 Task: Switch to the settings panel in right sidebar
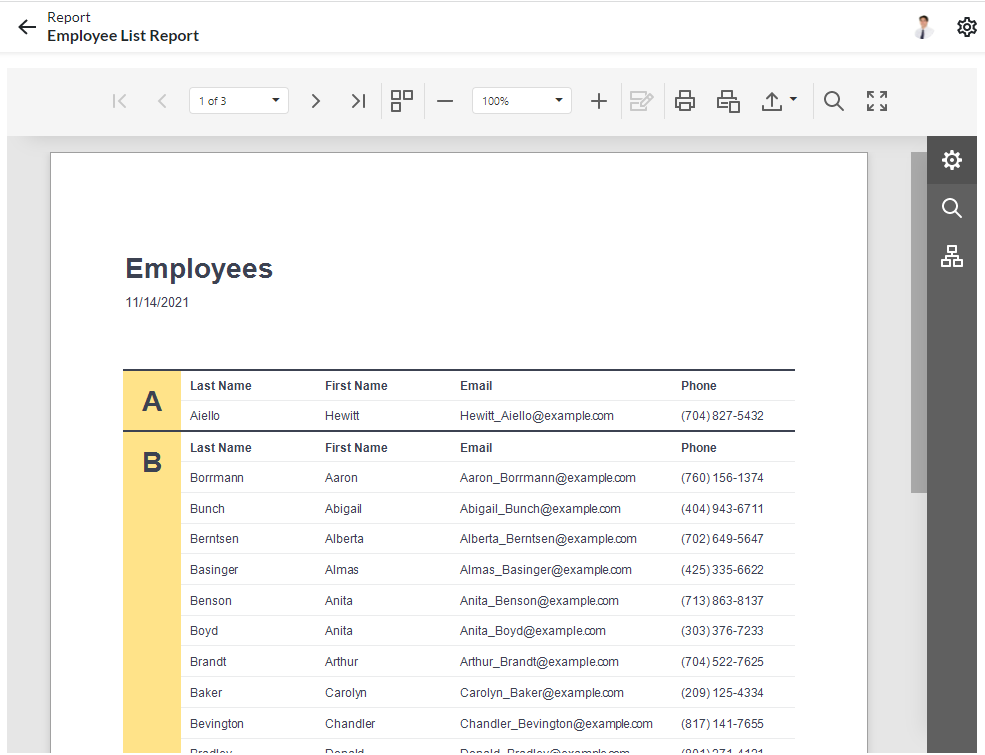tap(951, 160)
